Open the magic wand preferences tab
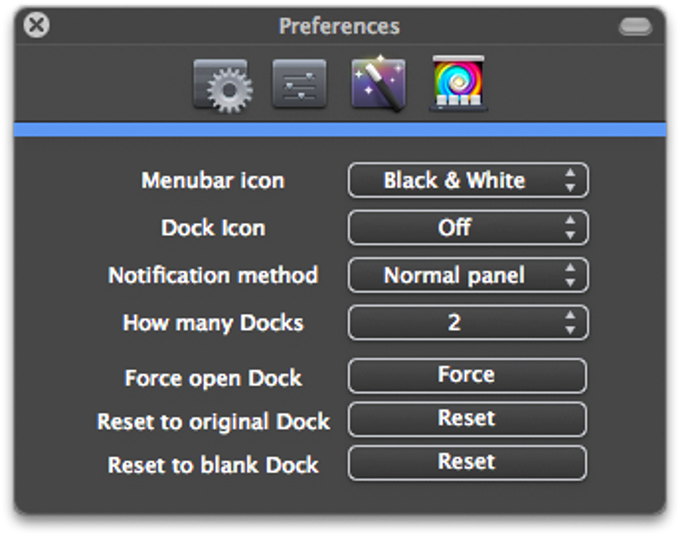The width and height of the screenshot is (680, 536). coord(378,85)
